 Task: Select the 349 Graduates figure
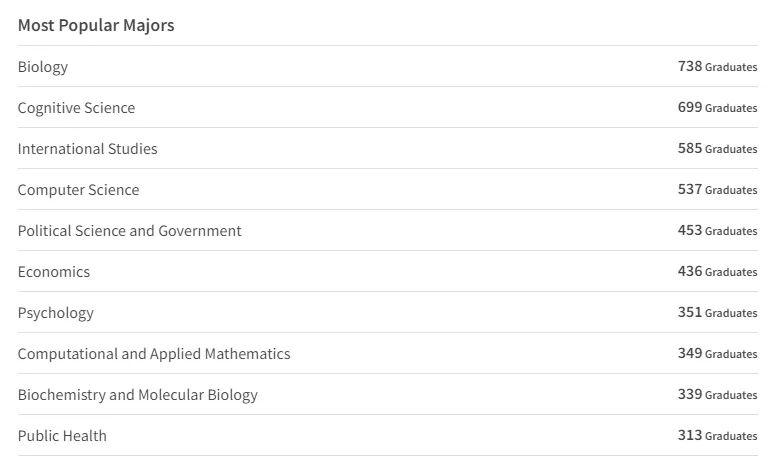pyautogui.click(x=717, y=354)
